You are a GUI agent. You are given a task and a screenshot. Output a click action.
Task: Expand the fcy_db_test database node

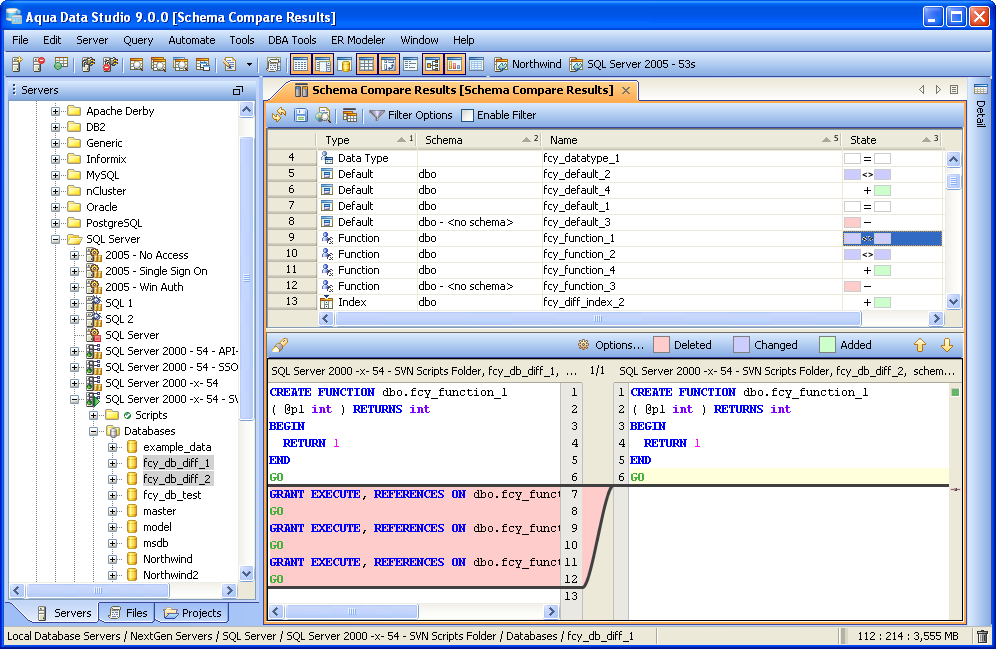coord(113,495)
